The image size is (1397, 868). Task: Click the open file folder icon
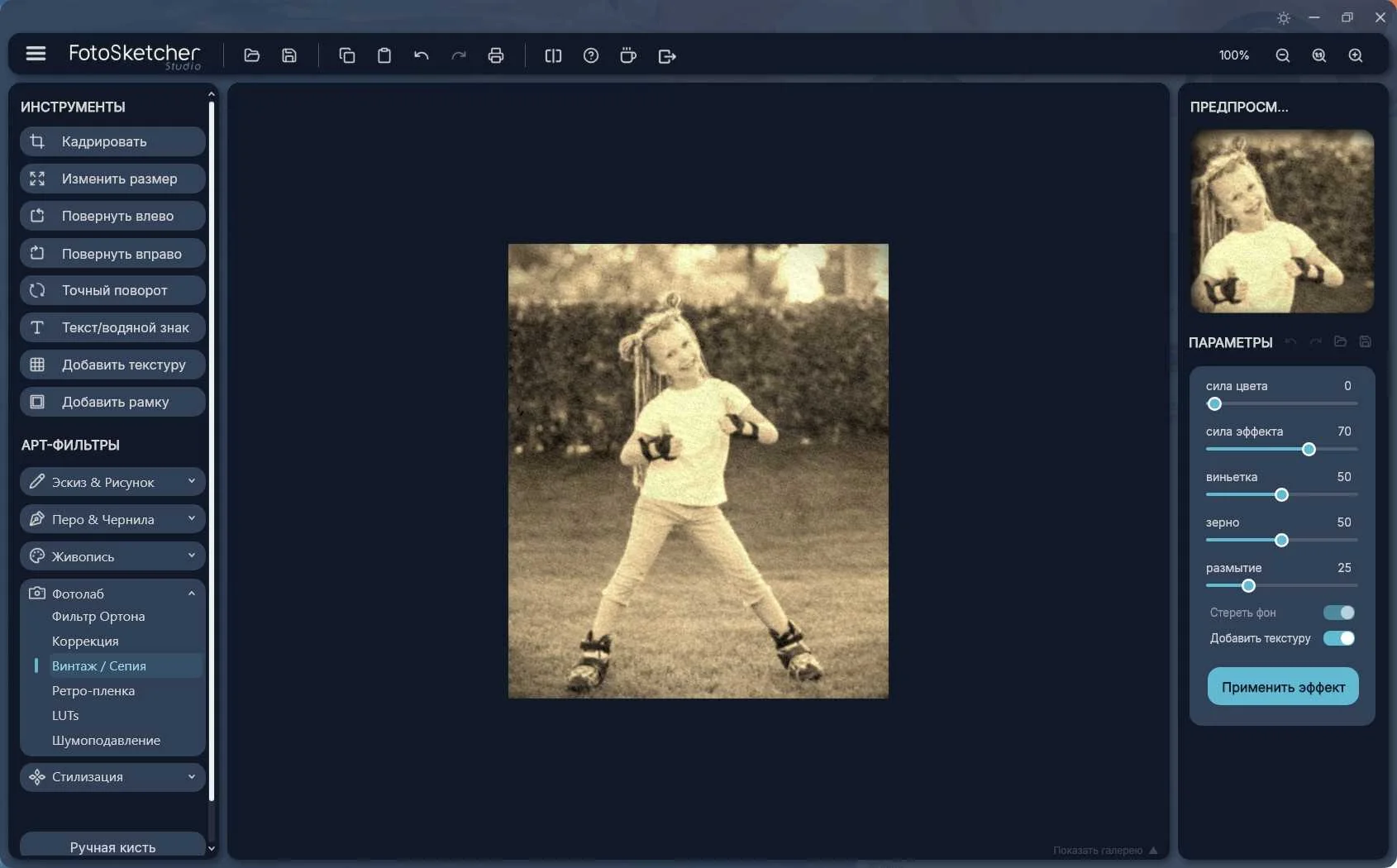(252, 55)
